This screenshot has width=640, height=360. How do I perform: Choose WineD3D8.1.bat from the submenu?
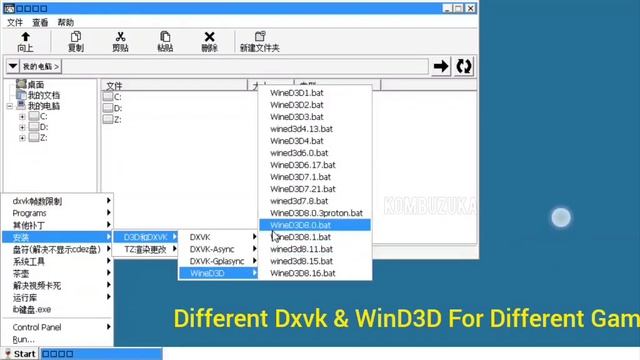tap(315, 237)
